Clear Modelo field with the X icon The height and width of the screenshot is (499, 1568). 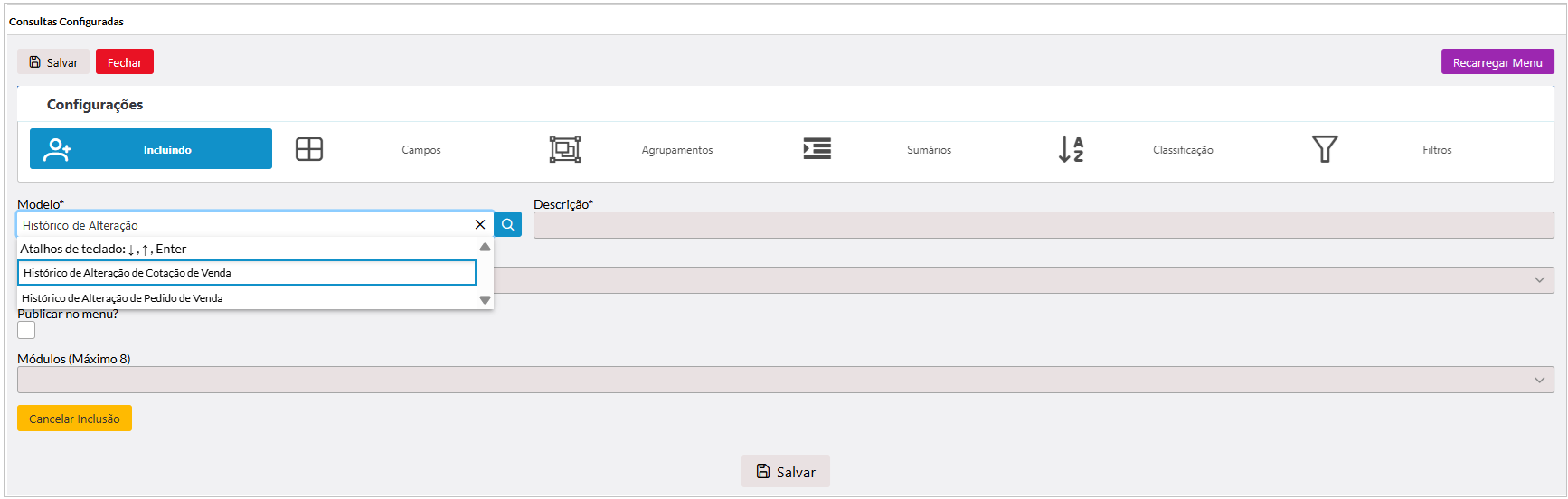(480, 224)
